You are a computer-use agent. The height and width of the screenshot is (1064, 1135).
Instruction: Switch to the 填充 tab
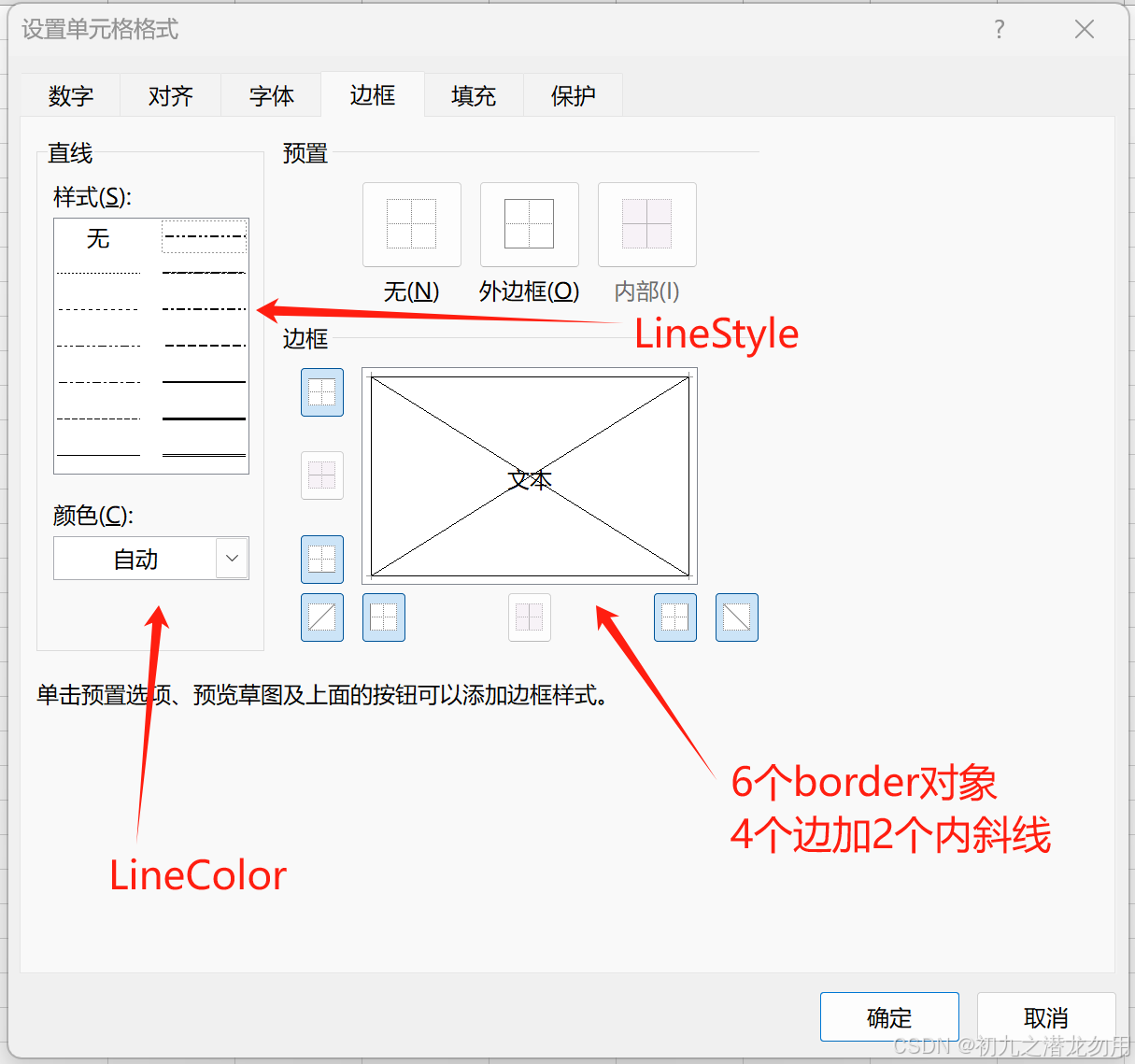coord(473,94)
